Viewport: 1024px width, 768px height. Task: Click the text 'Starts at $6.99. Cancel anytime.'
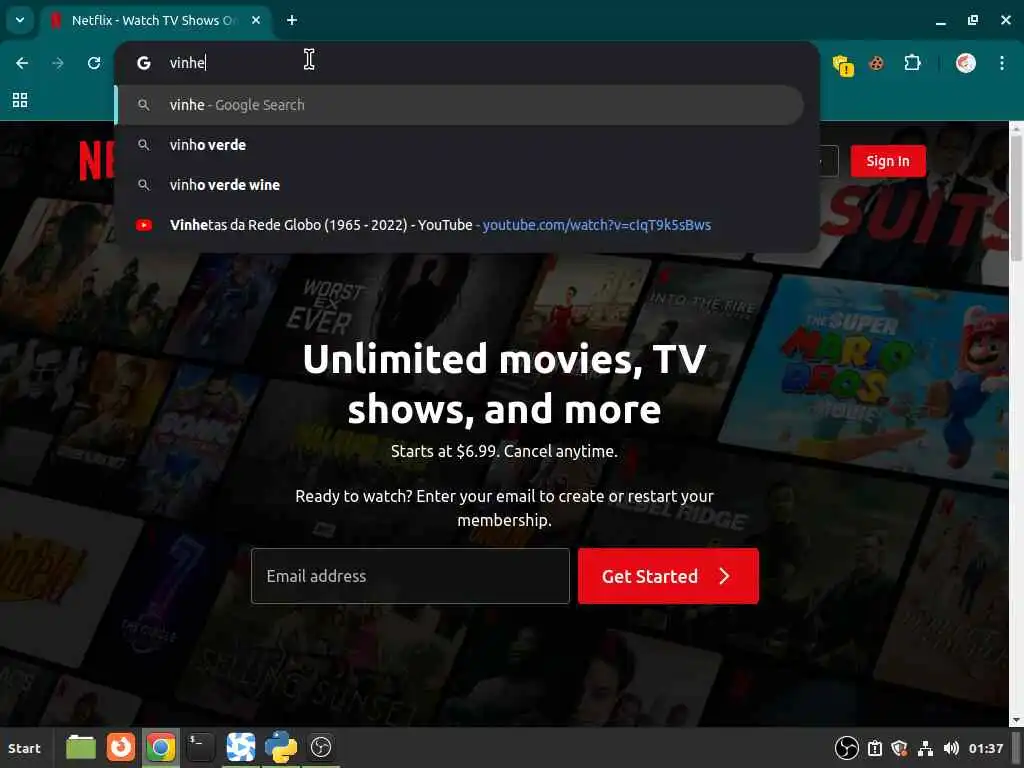[x=504, y=451]
